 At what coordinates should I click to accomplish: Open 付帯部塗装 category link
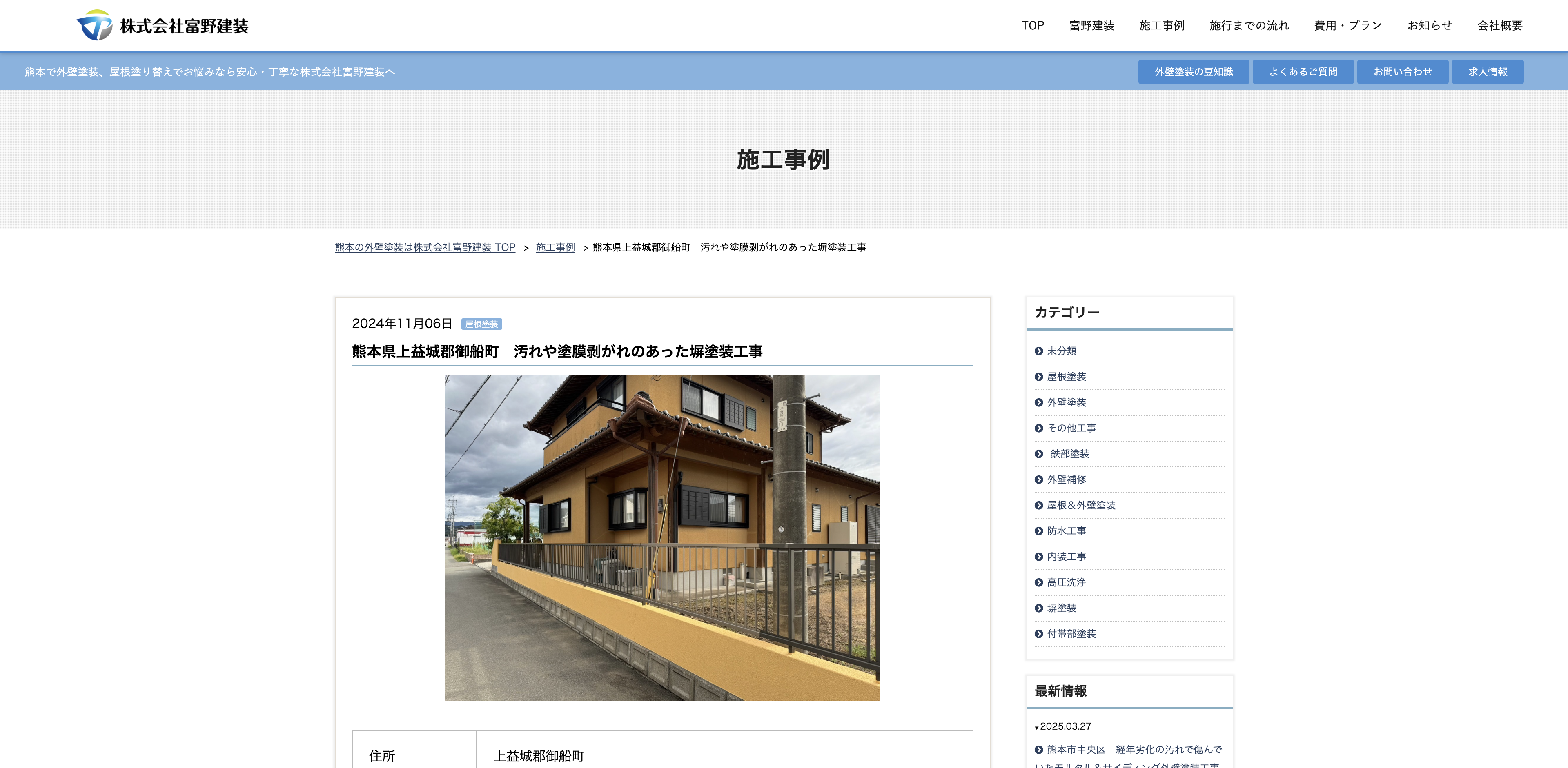(1071, 634)
